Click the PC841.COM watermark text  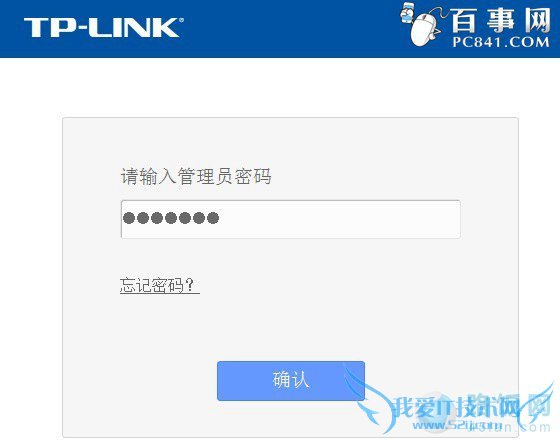point(501,42)
